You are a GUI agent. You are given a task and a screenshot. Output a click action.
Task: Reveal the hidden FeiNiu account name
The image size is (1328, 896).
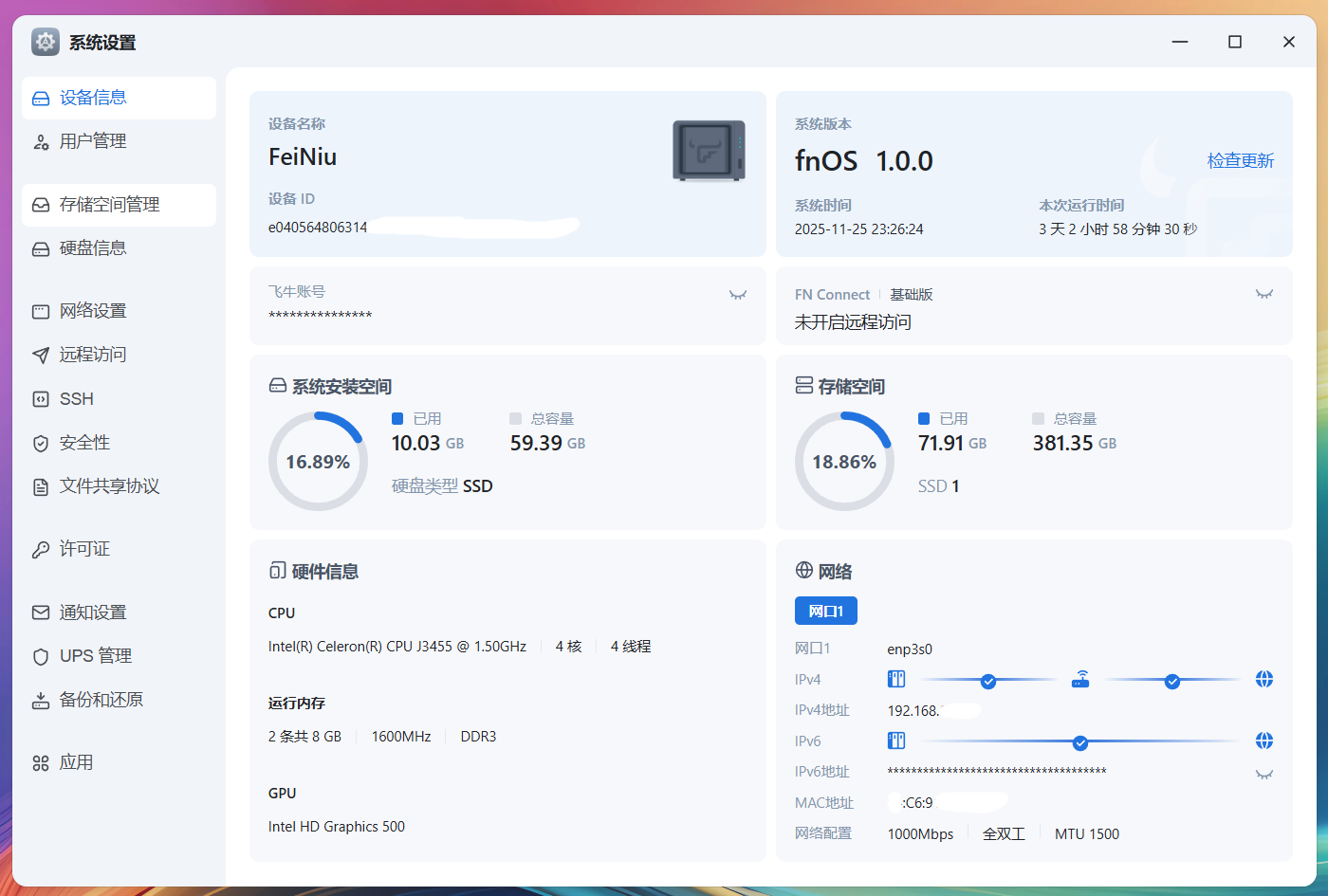coord(737,295)
